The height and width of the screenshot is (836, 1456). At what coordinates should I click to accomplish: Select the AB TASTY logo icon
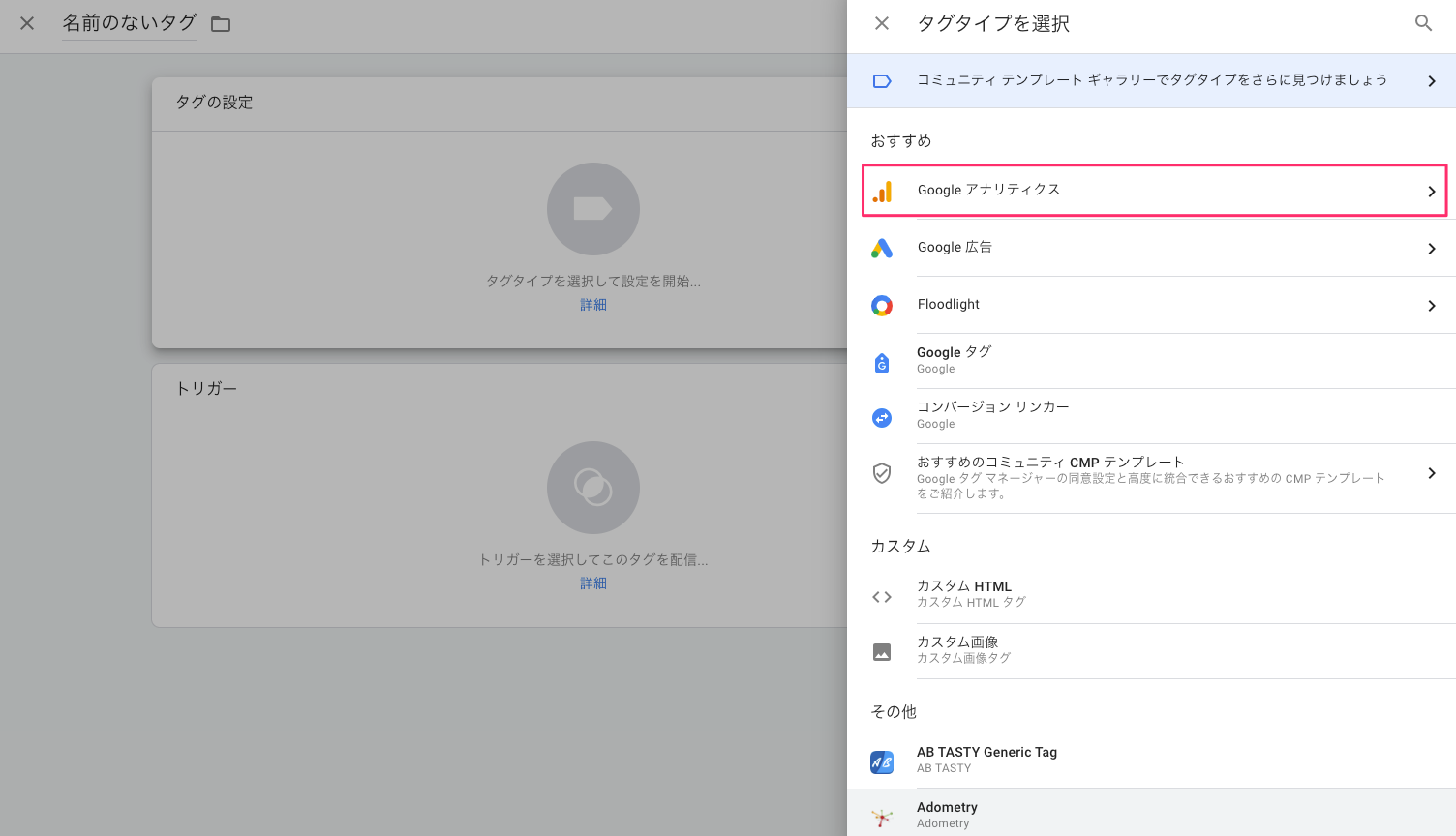(x=882, y=761)
